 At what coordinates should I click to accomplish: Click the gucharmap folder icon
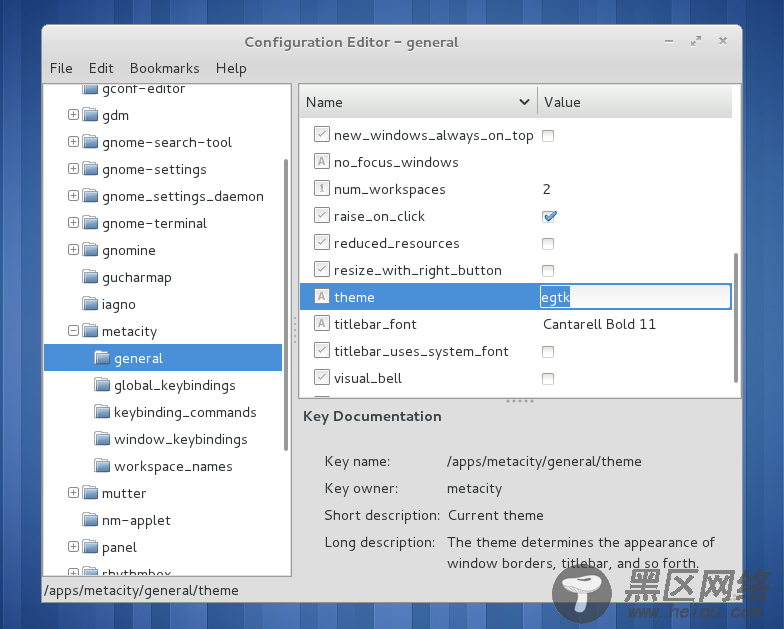pyautogui.click(x=90, y=277)
